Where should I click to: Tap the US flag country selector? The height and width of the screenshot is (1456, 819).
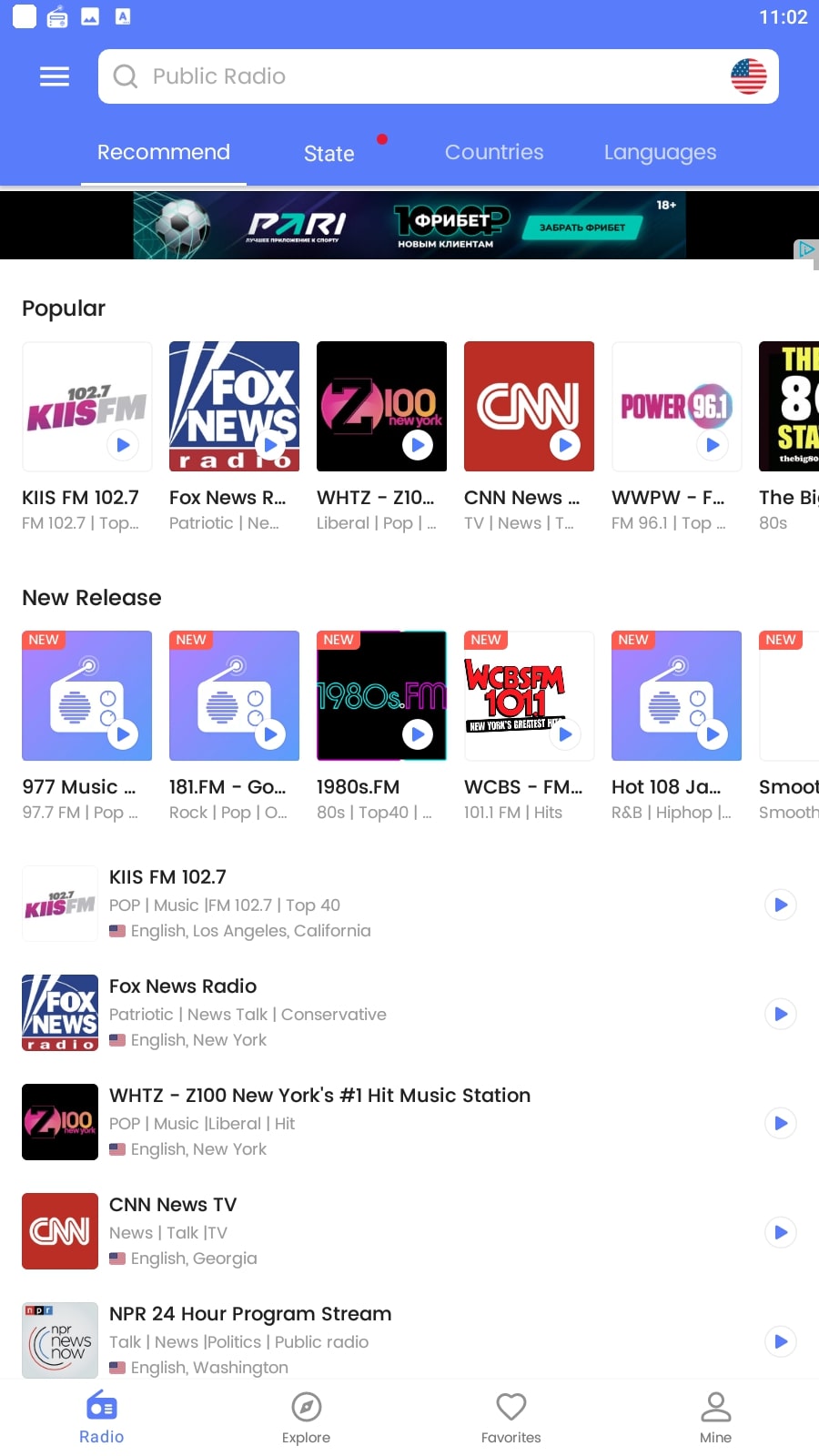pyautogui.click(x=748, y=76)
